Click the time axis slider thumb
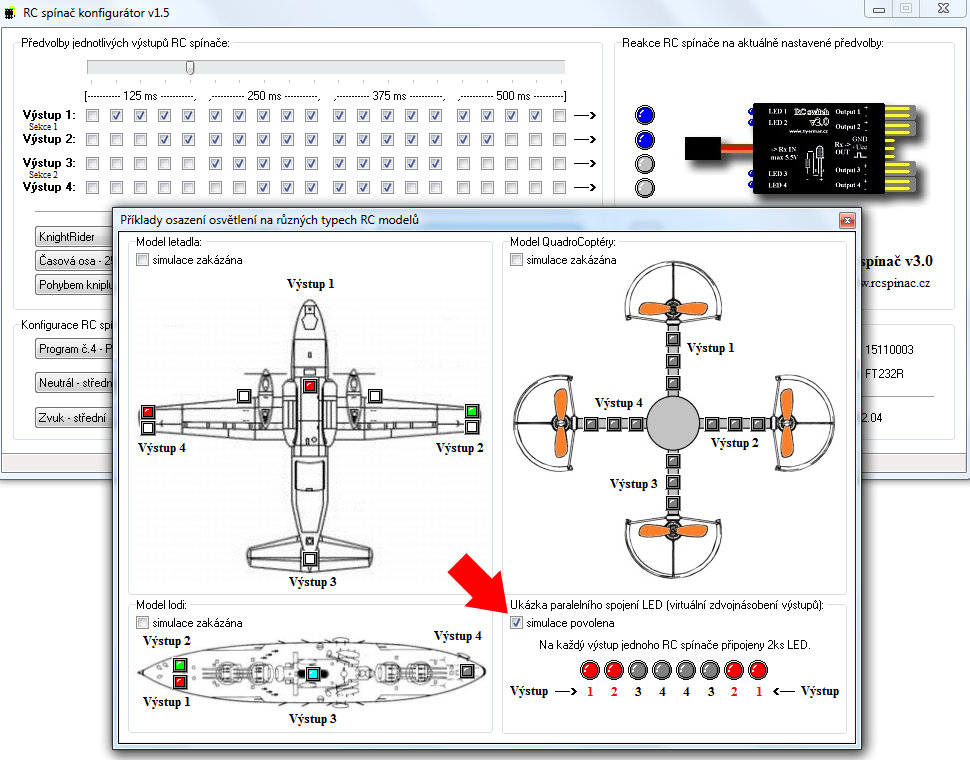The height and width of the screenshot is (760, 970). 191,67
